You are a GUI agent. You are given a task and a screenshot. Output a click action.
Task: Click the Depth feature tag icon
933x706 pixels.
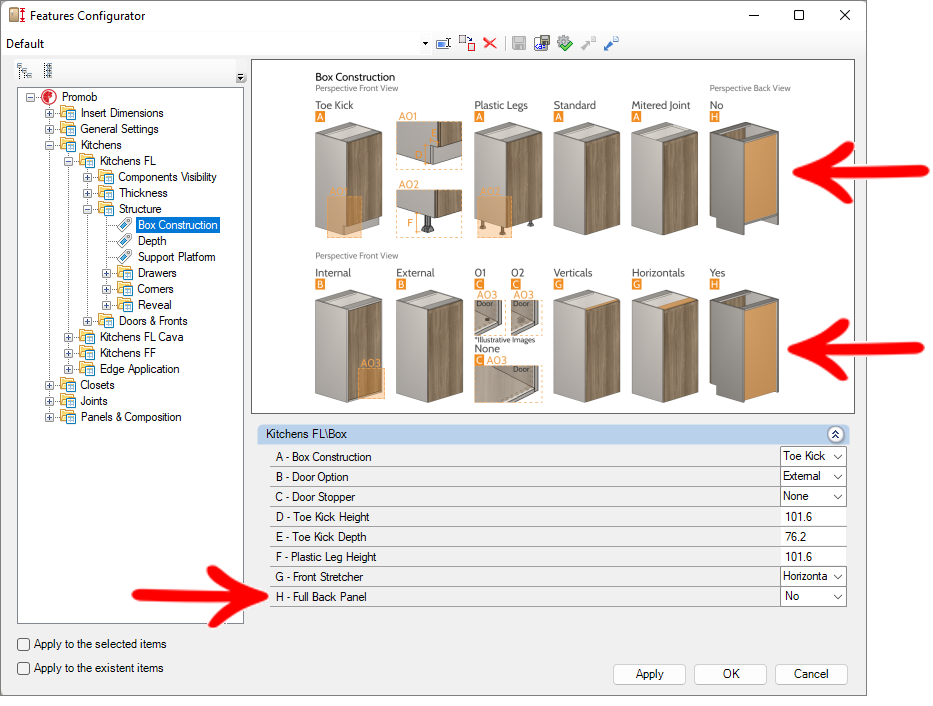pyautogui.click(x=125, y=241)
